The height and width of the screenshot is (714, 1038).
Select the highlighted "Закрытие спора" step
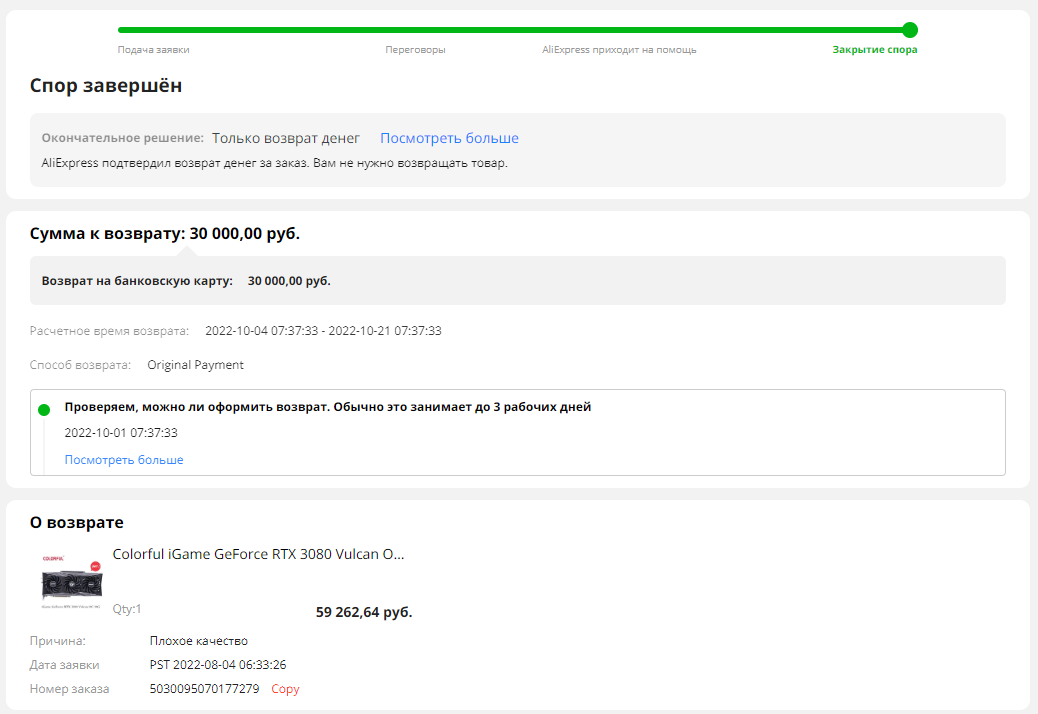point(875,47)
